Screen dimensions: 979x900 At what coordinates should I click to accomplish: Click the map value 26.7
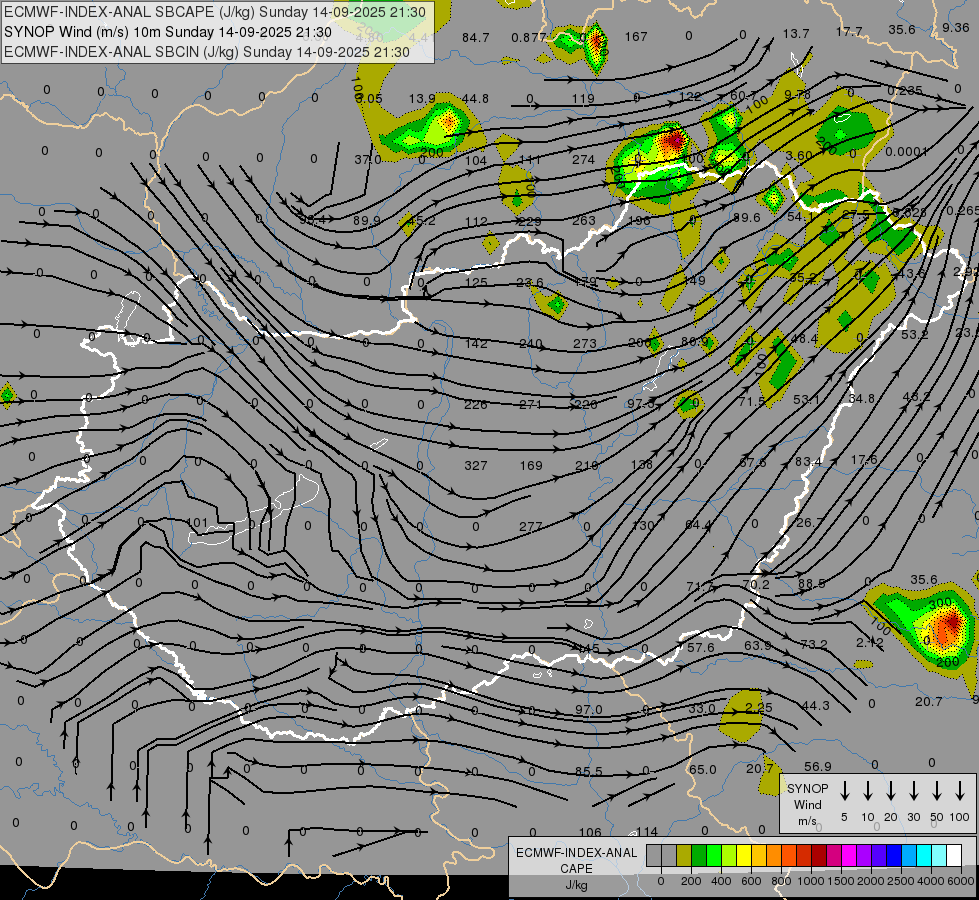pos(810,522)
